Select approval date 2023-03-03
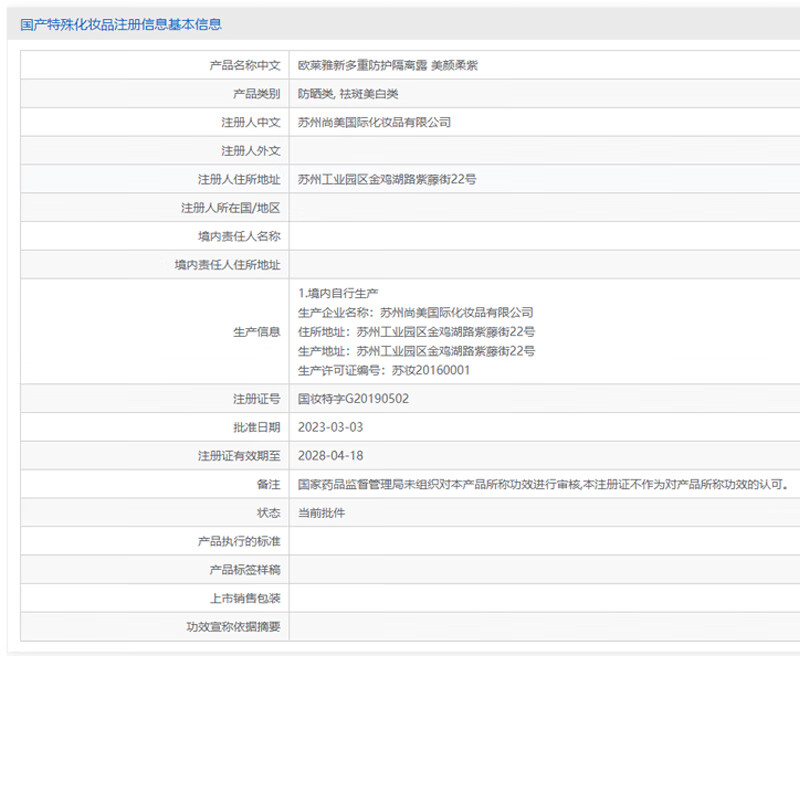This screenshot has height=800, width=800. pyautogui.click(x=330, y=428)
